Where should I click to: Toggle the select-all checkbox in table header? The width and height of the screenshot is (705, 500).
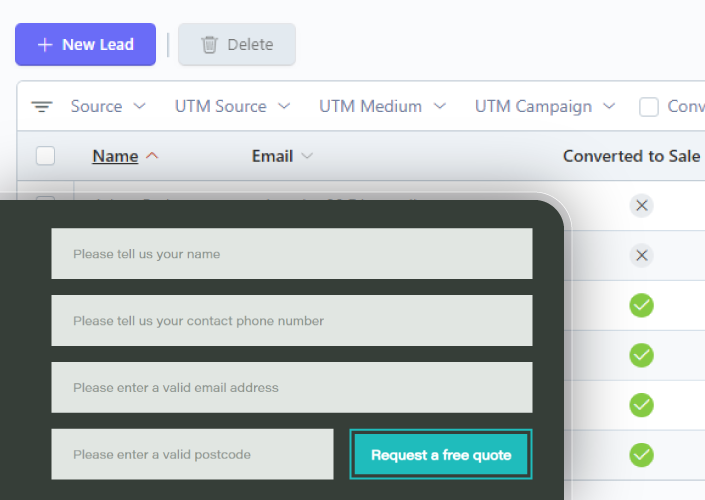(45, 156)
